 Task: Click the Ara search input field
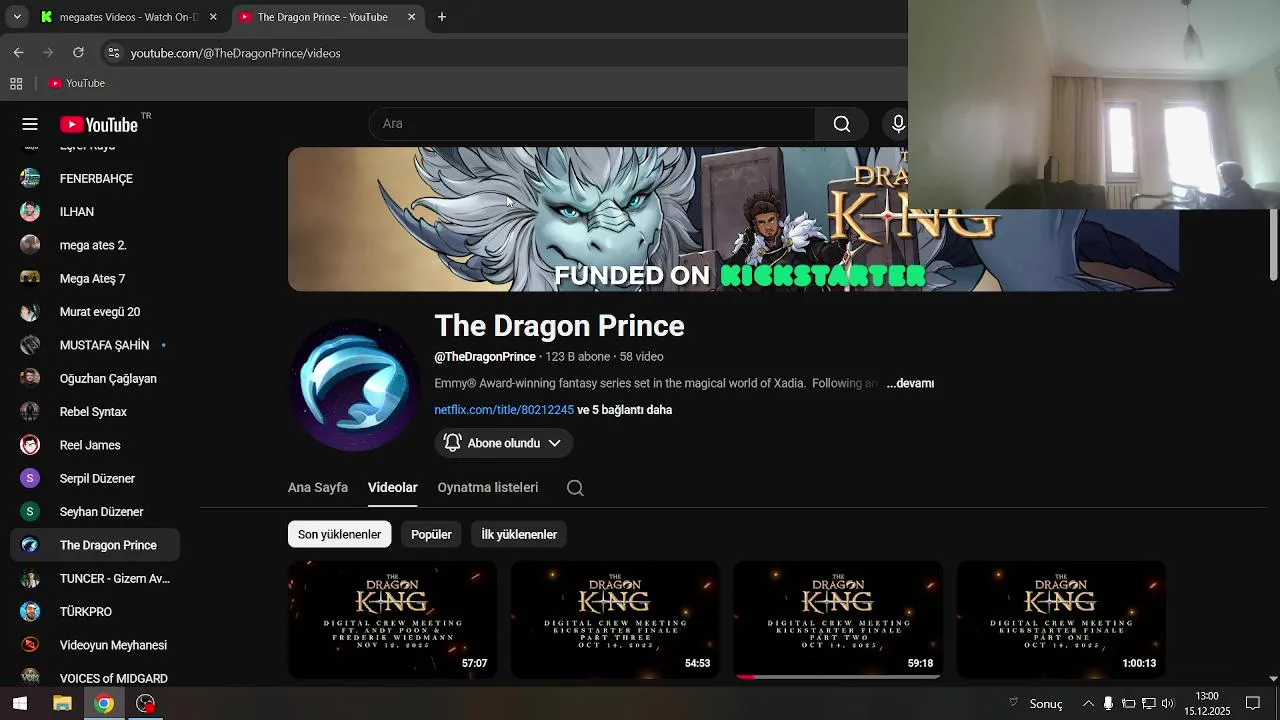point(592,124)
